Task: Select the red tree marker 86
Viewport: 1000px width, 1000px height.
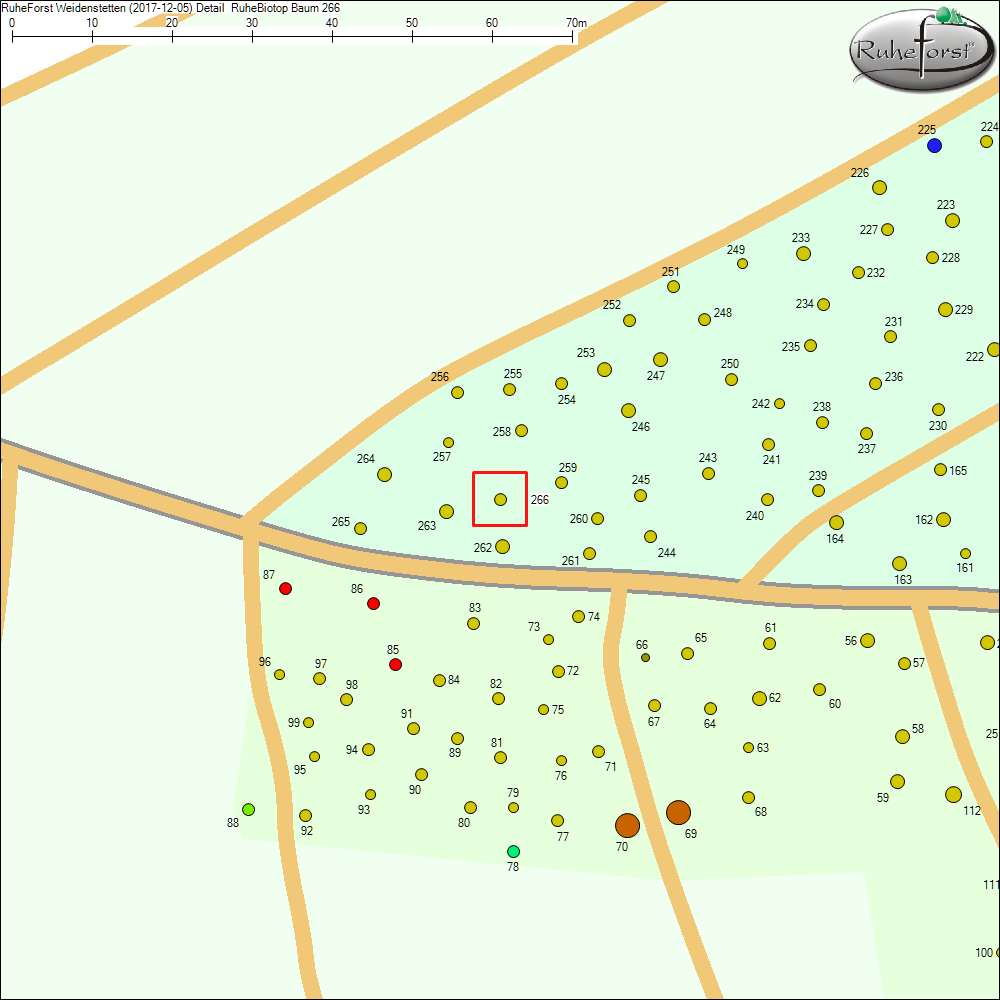Action: [x=373, y=603]
